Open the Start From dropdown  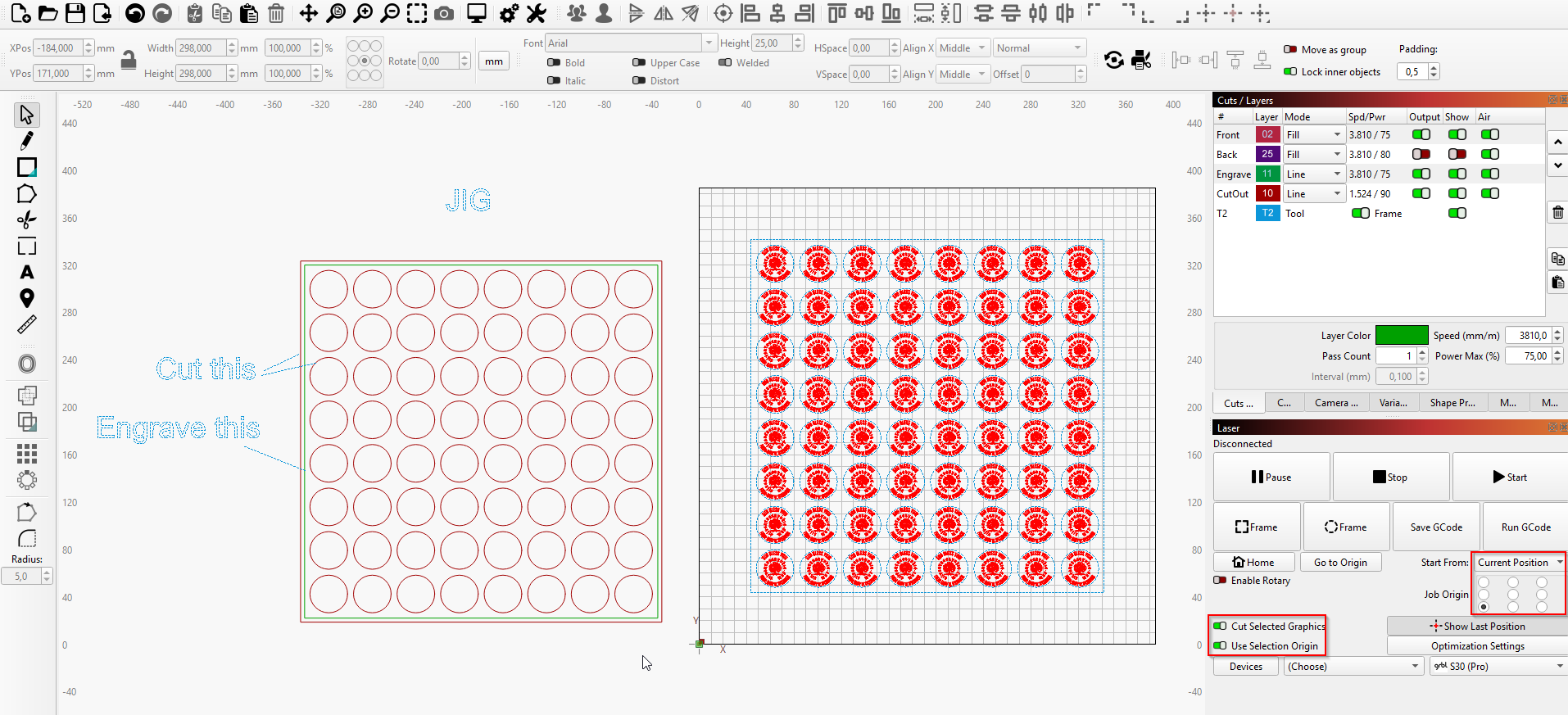tap(1519, 563)
